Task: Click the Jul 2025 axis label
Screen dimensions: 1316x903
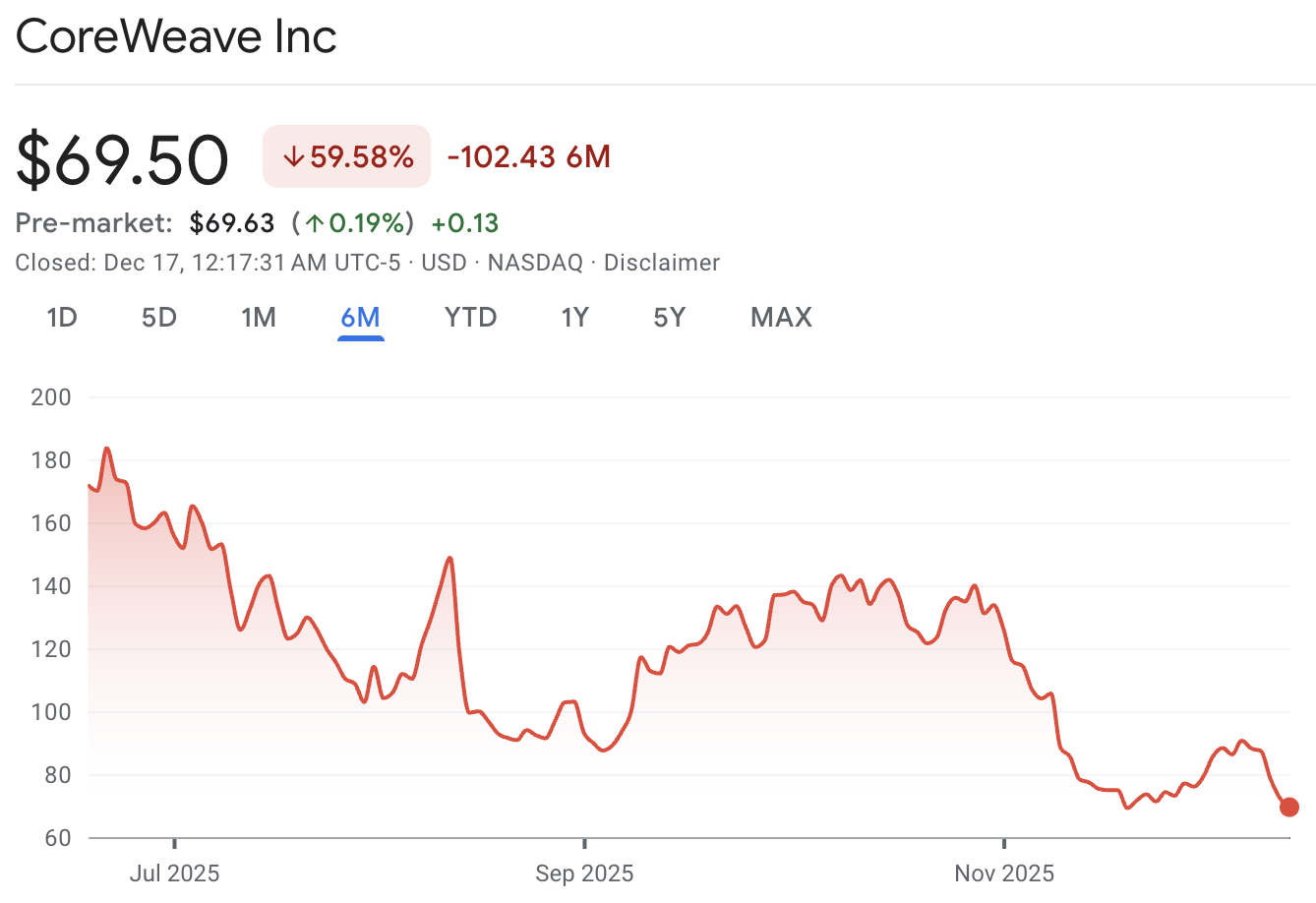Action: [175, 873]
